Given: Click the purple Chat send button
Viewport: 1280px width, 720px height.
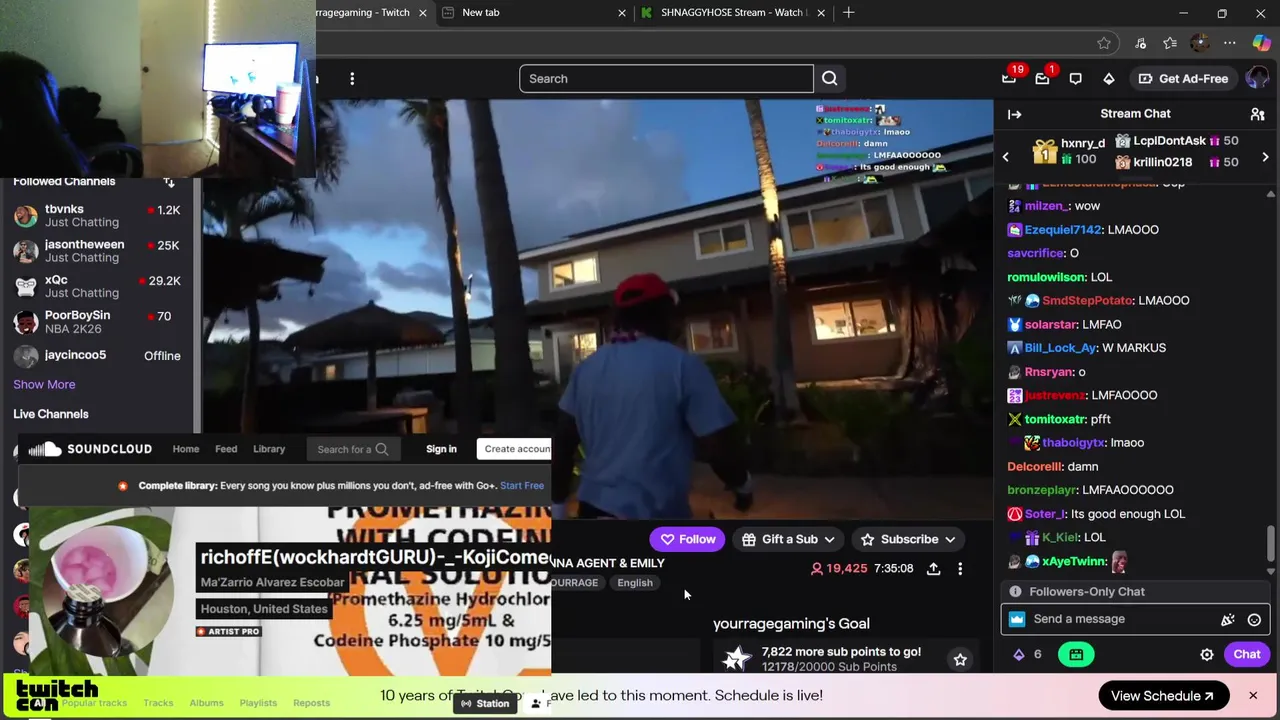Looking at the screenshot, I should [1246, 654].
